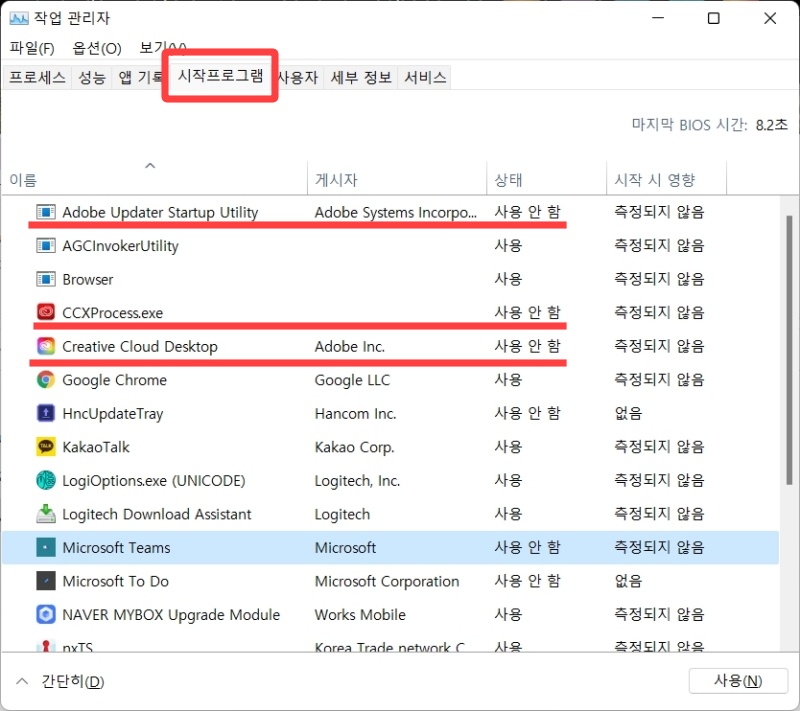Select the KakaoTalk name text
Screen dimensions: 800x711
[96, 447]
